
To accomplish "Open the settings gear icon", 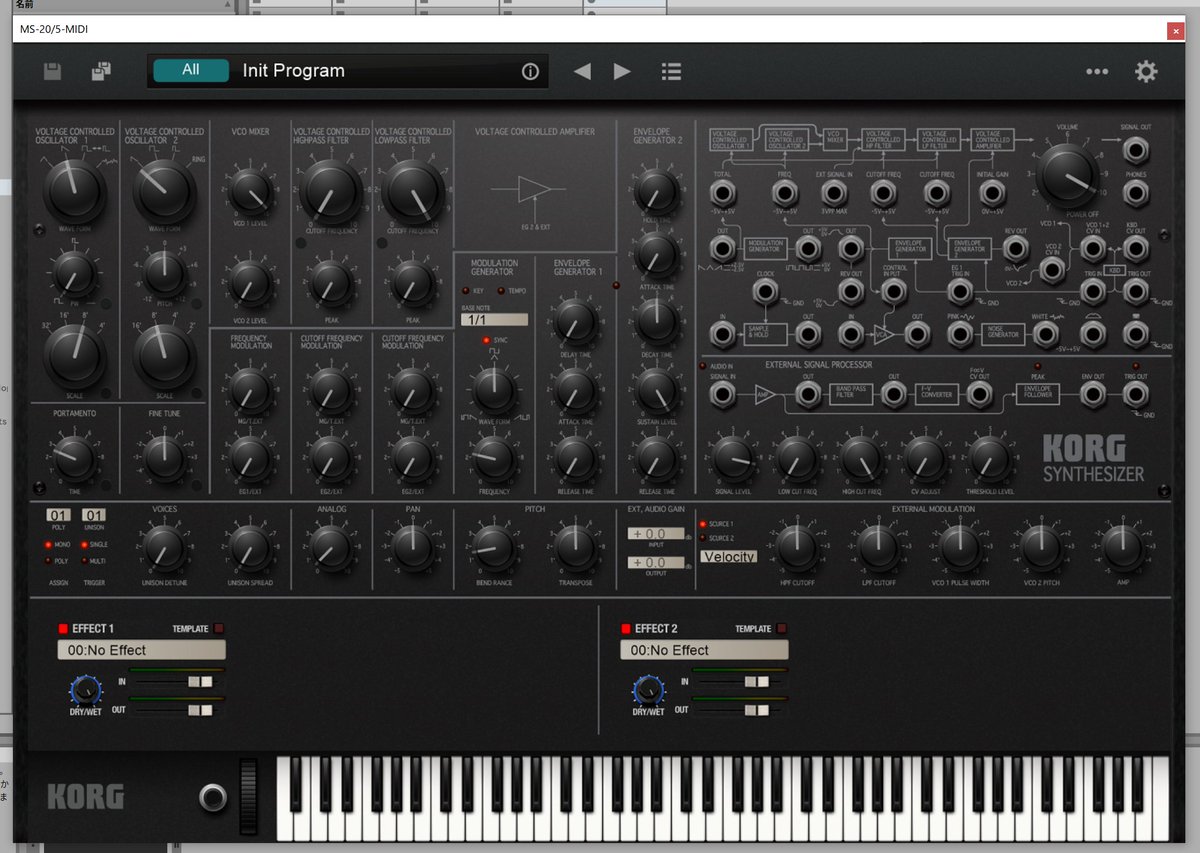I will [x=1146, y=71].
